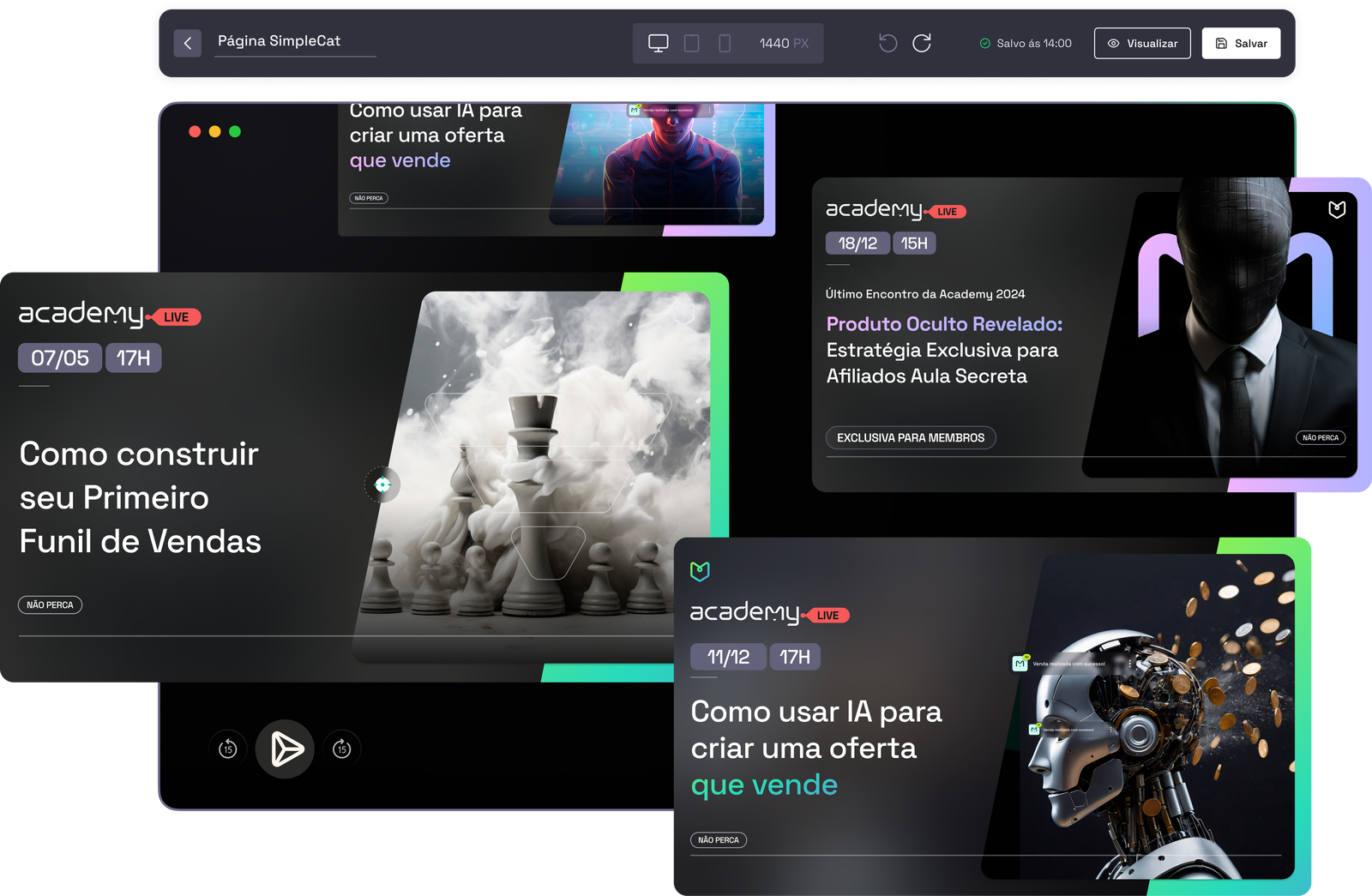The height and width of the screenshot is (896, 1372).
Task: Click the EXCLUSIVA PARA MEMBROS tag
Action: pos(910,438)
